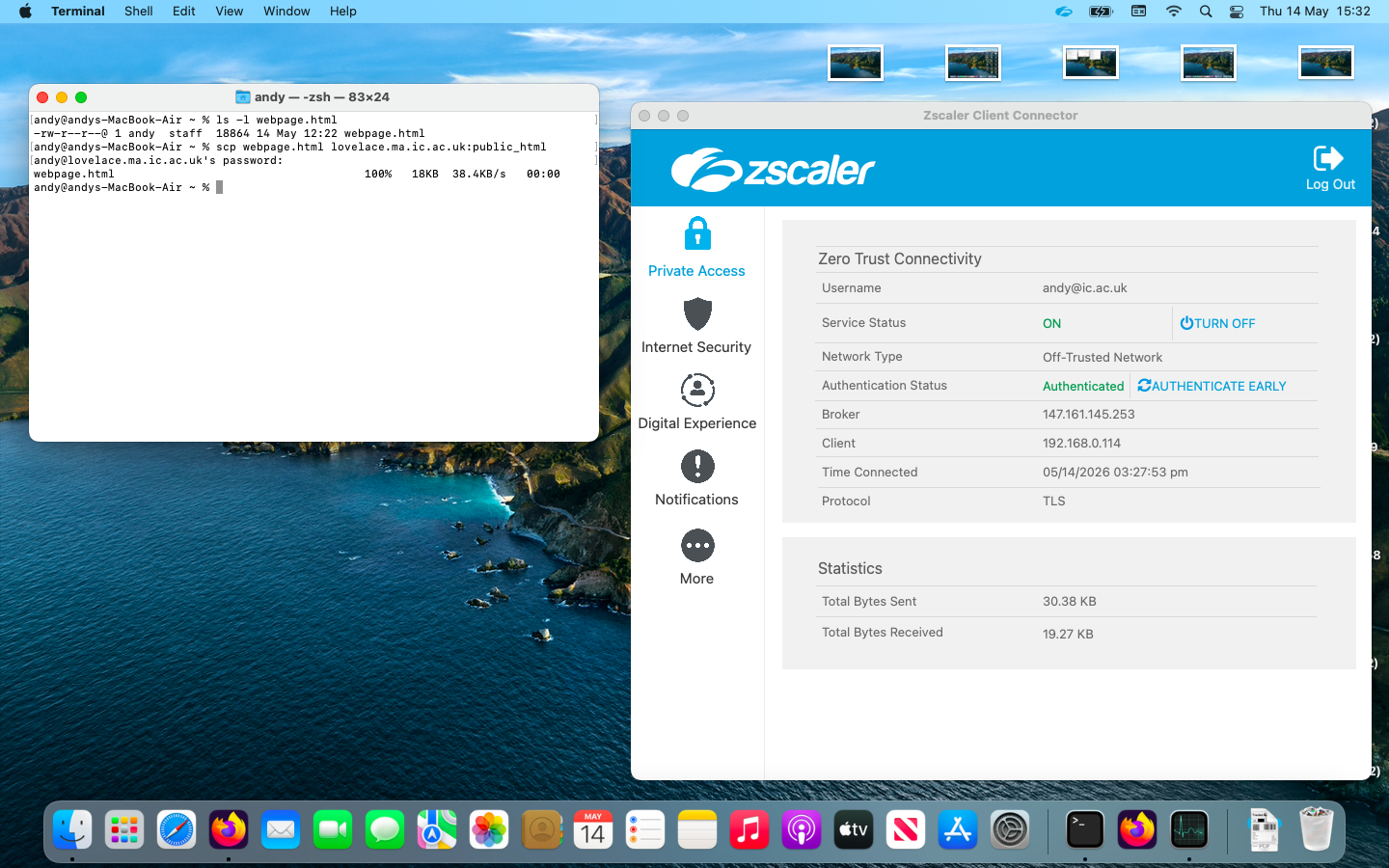Screen dimensions: 1389x868
Task: Open System Preferences from the Dock
Action: point(1010,829)
